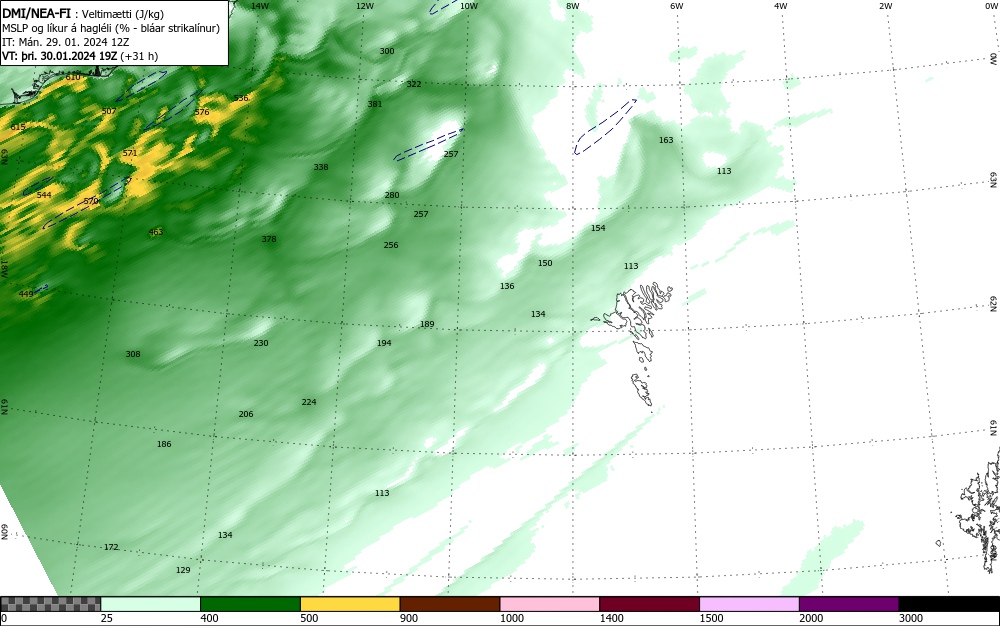Click the map value '507'

point(109,111)
